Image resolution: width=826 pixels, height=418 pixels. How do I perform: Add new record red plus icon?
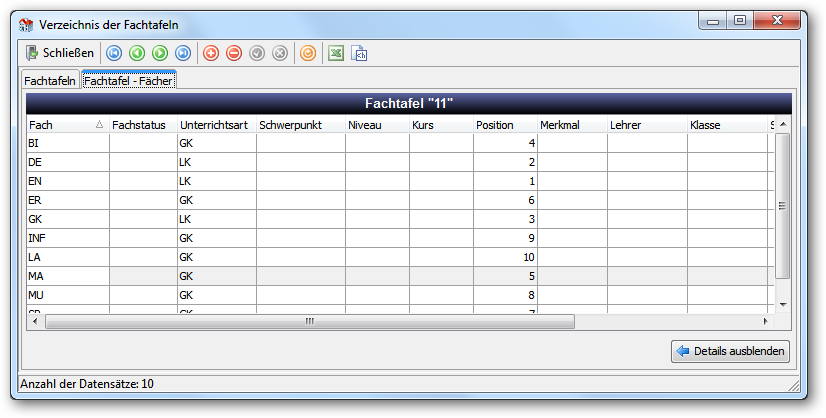[x=211, y=53]
